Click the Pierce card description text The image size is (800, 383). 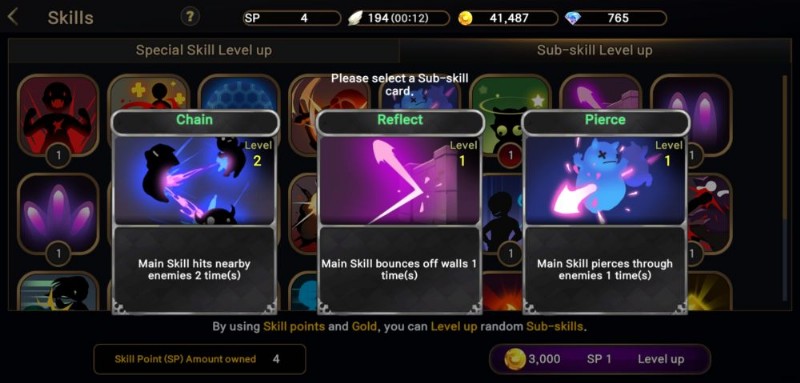coord(605,270)
